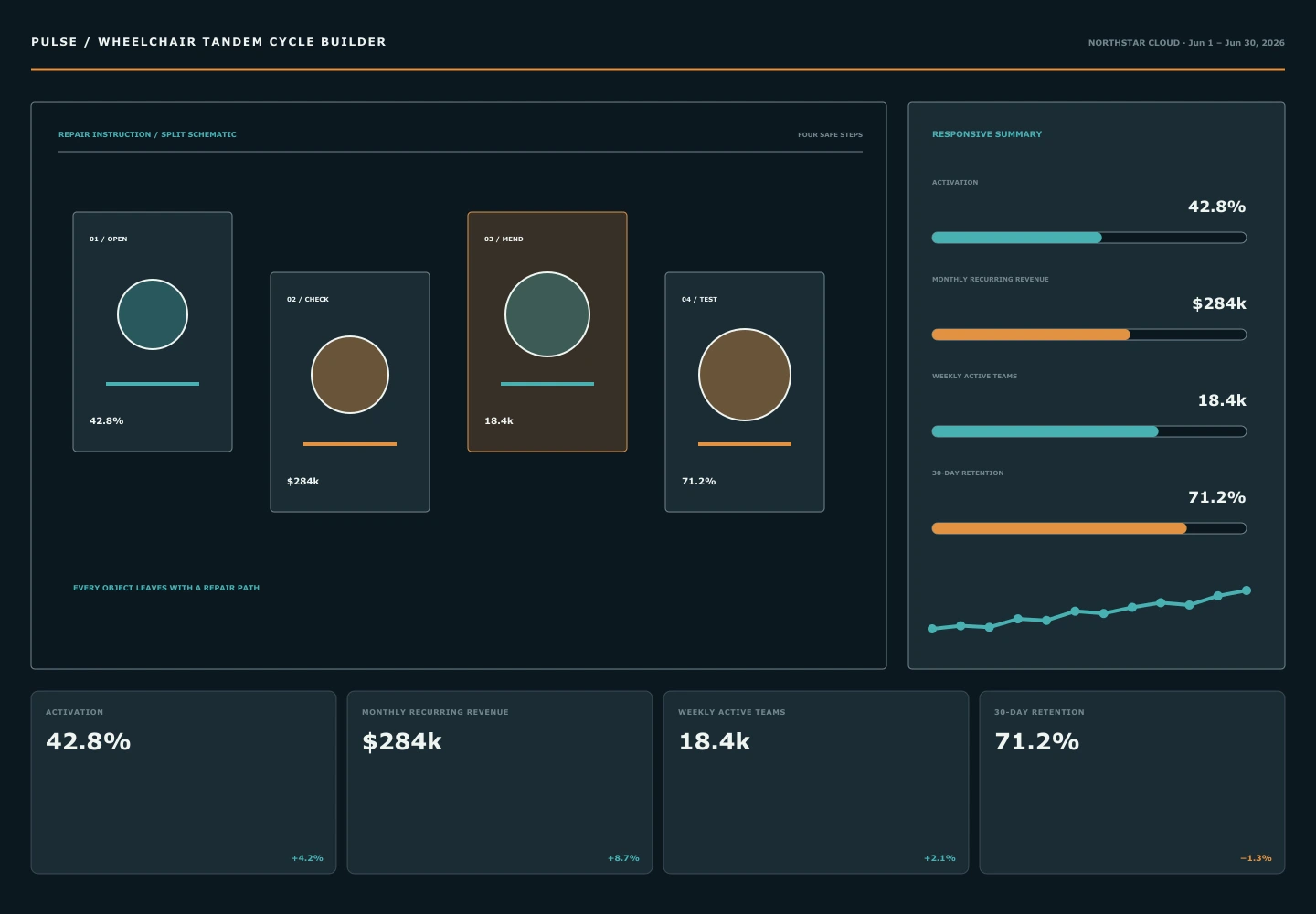Click the 71.2% value in Responsive Summary

[x=1216, y=498]
